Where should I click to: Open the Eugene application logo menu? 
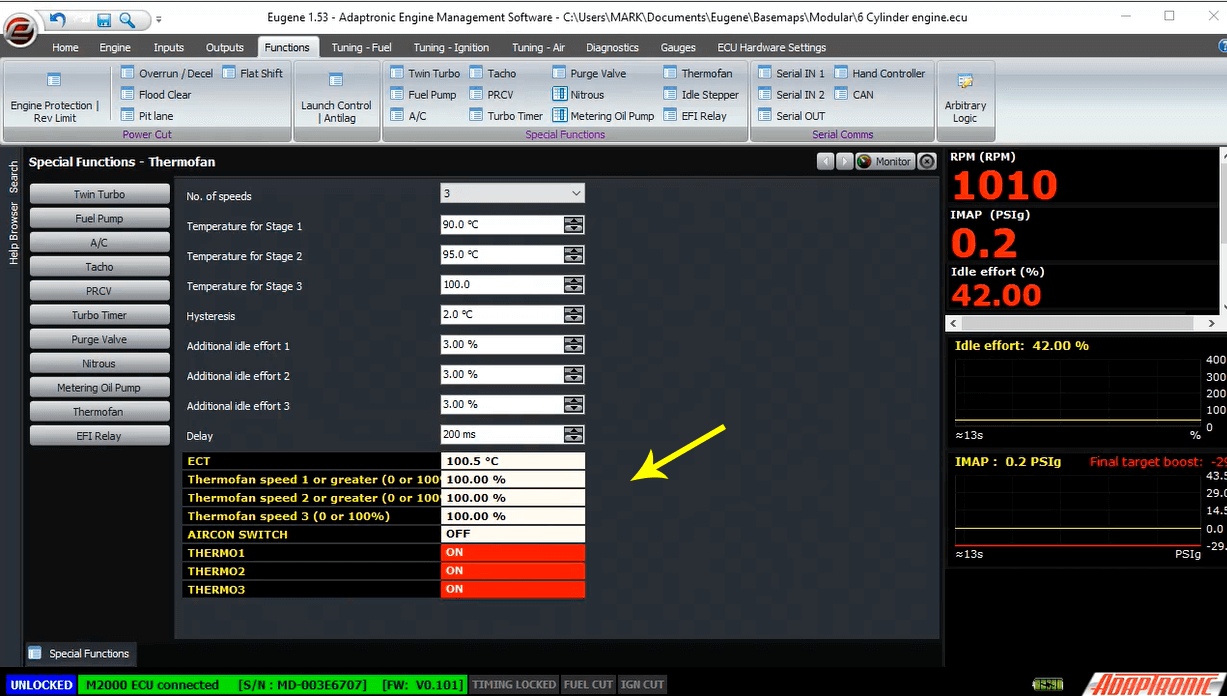(x=19, y=30)
